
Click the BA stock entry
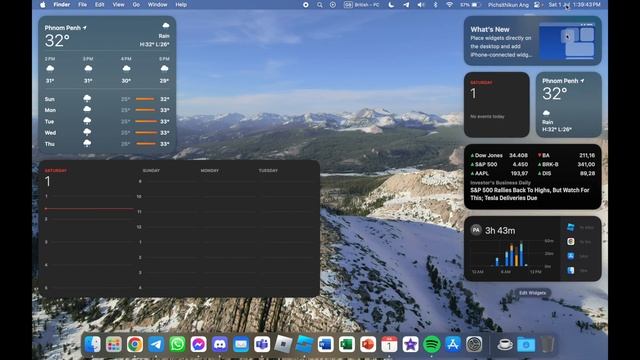[x=566, y=155]
